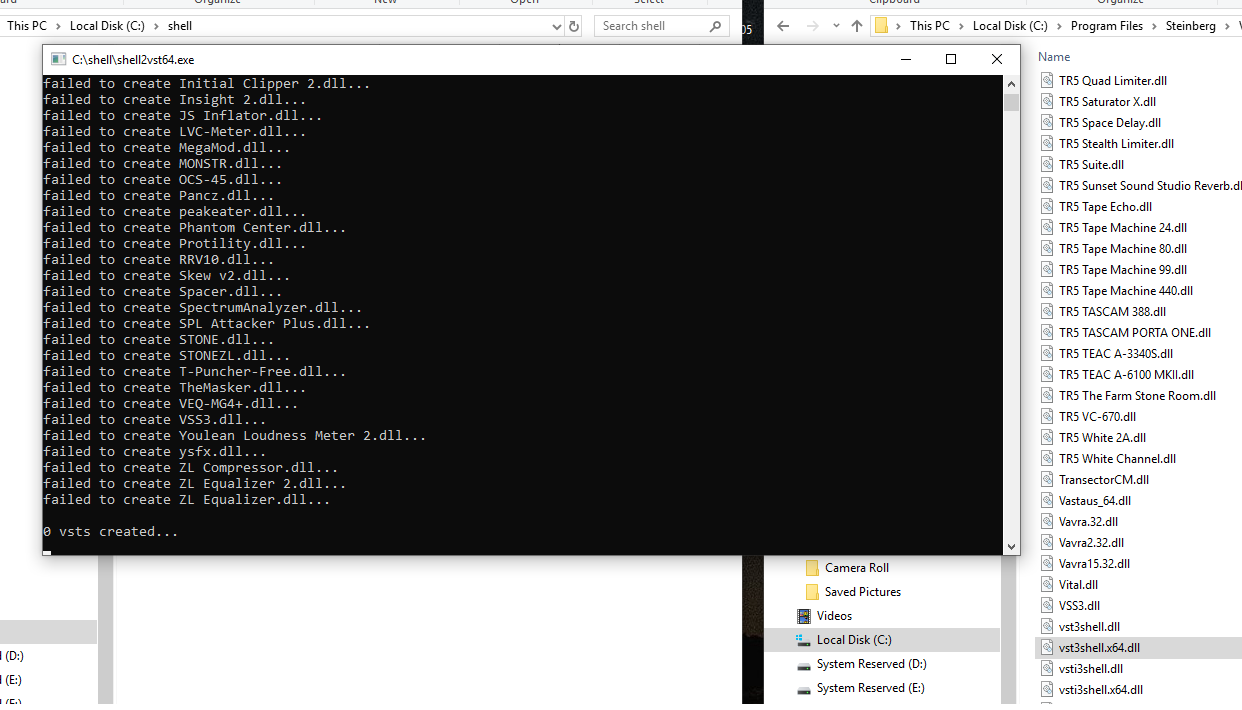Click the file icon of TR5 VC-670.dll
This screenshot has width=1242, height=710.
click(1047, 417)
